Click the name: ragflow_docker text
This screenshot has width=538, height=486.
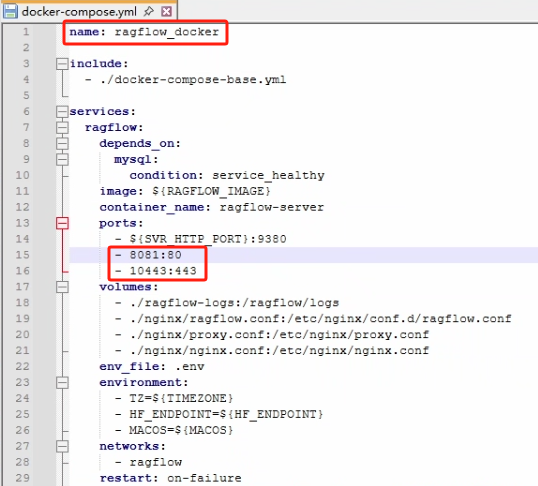pyautogui.click(x=144, y=32)
